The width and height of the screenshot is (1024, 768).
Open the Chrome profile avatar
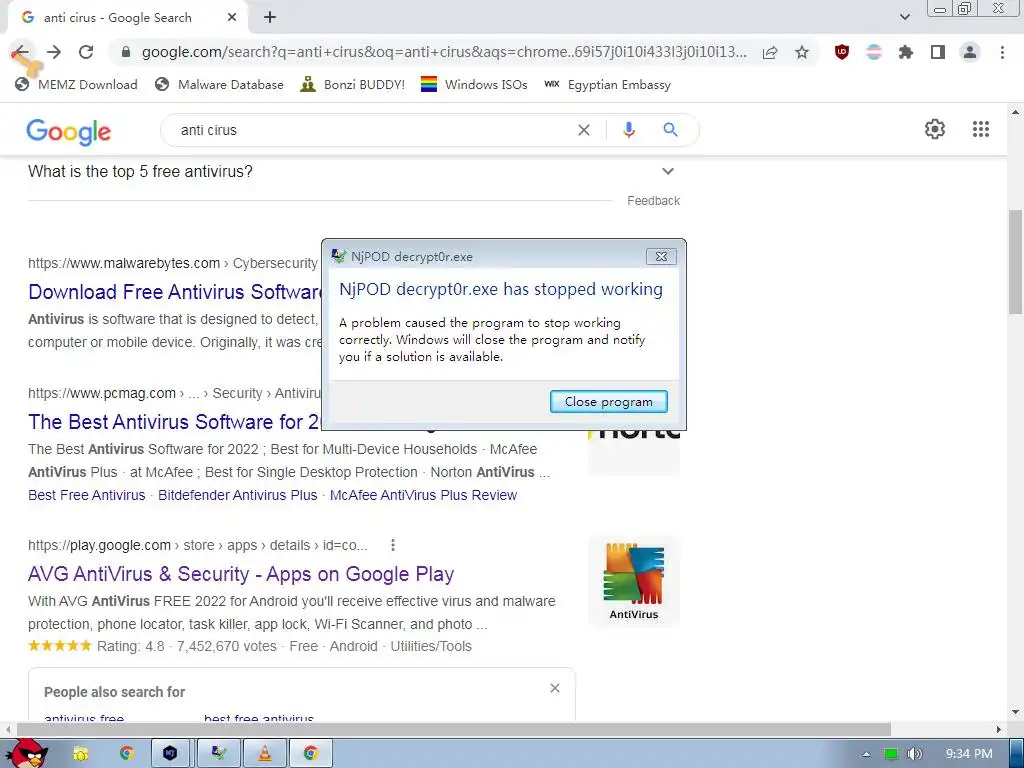point(970,52)
